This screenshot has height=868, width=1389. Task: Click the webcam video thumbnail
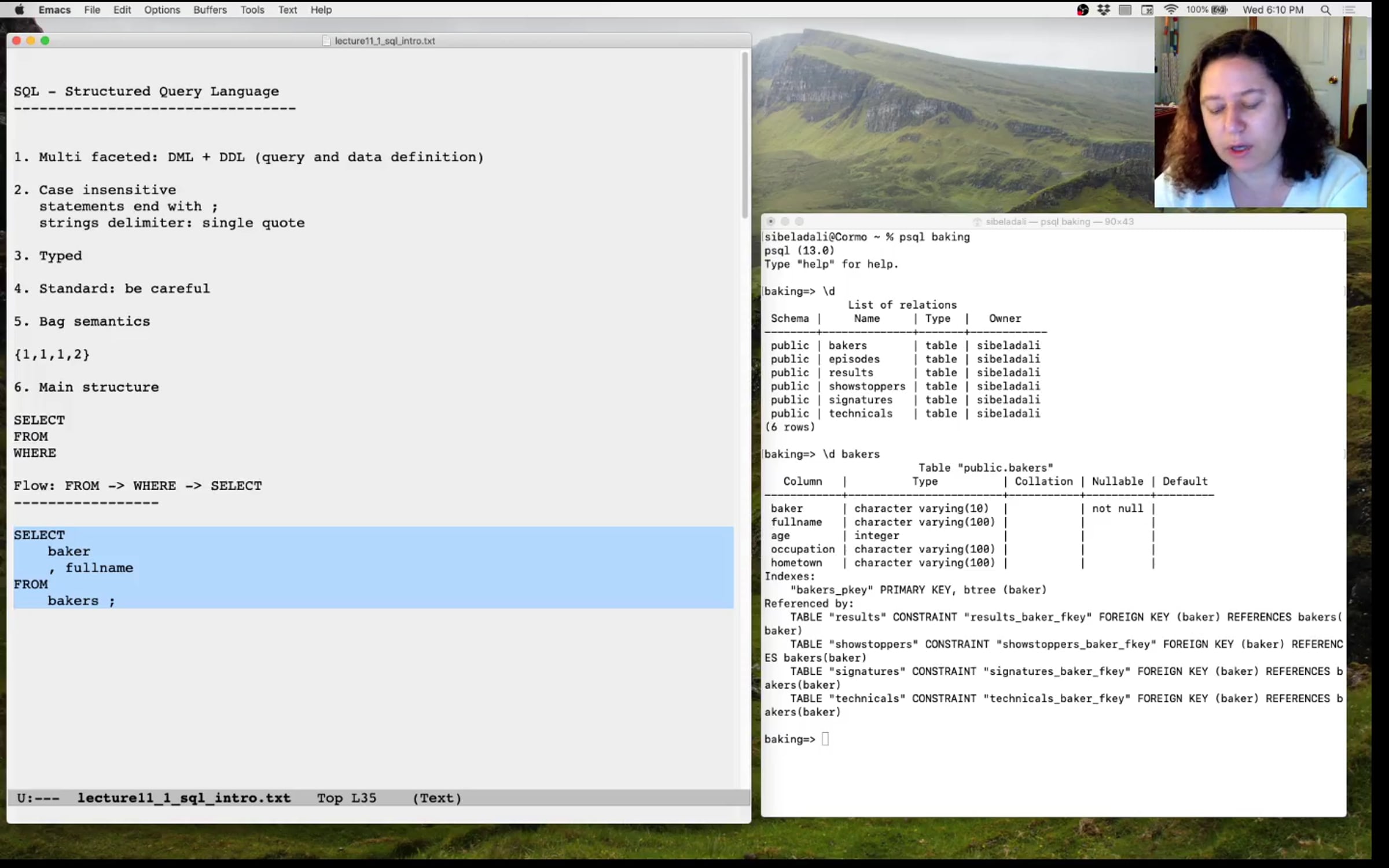point(1261,112)
